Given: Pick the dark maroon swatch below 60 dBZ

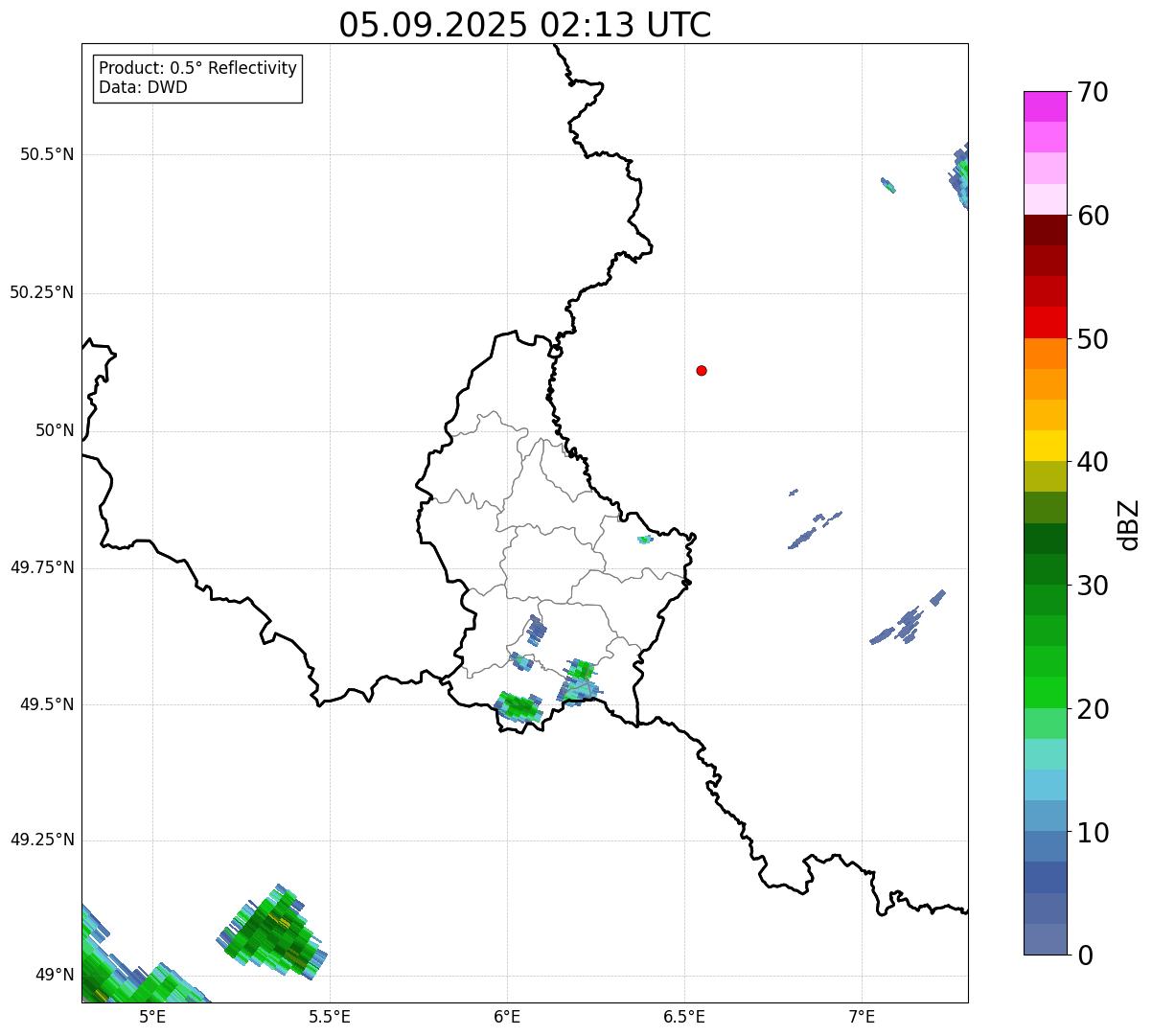Looking at the screenshot, I should coord(1046,230).
